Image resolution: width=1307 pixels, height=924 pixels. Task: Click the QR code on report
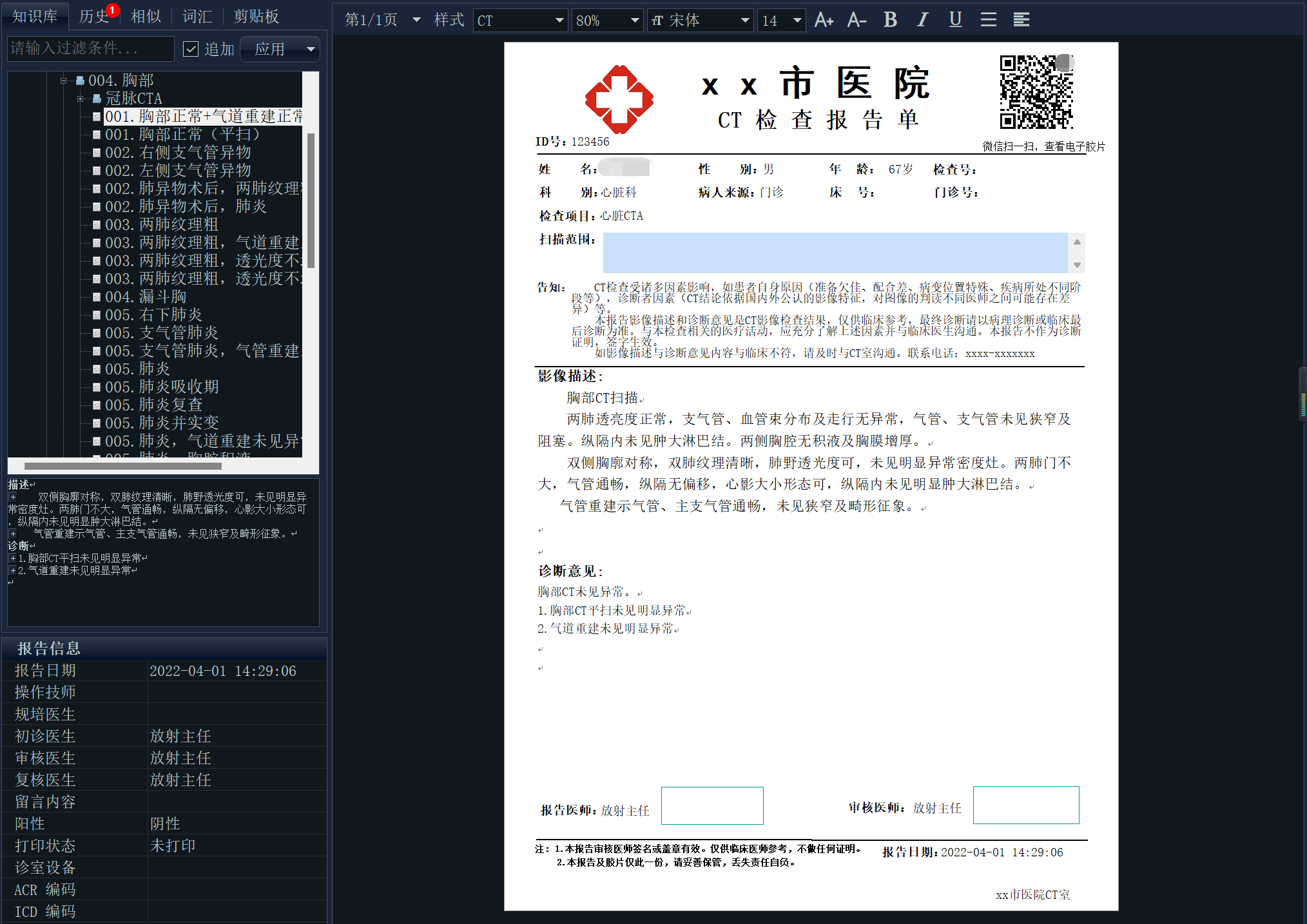click(x=1037, y=91)
